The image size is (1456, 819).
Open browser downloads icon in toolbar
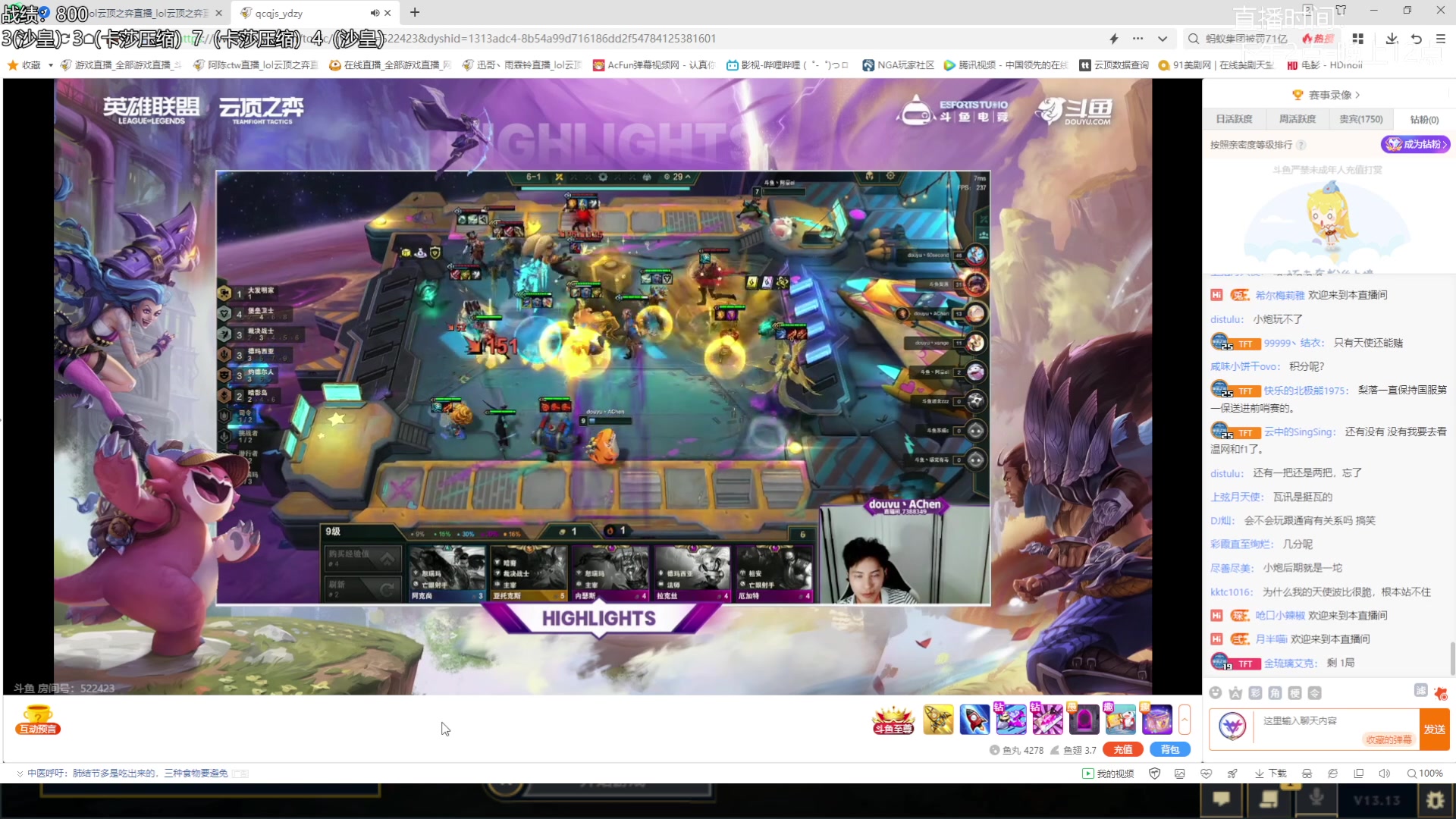pos(1392,39)
